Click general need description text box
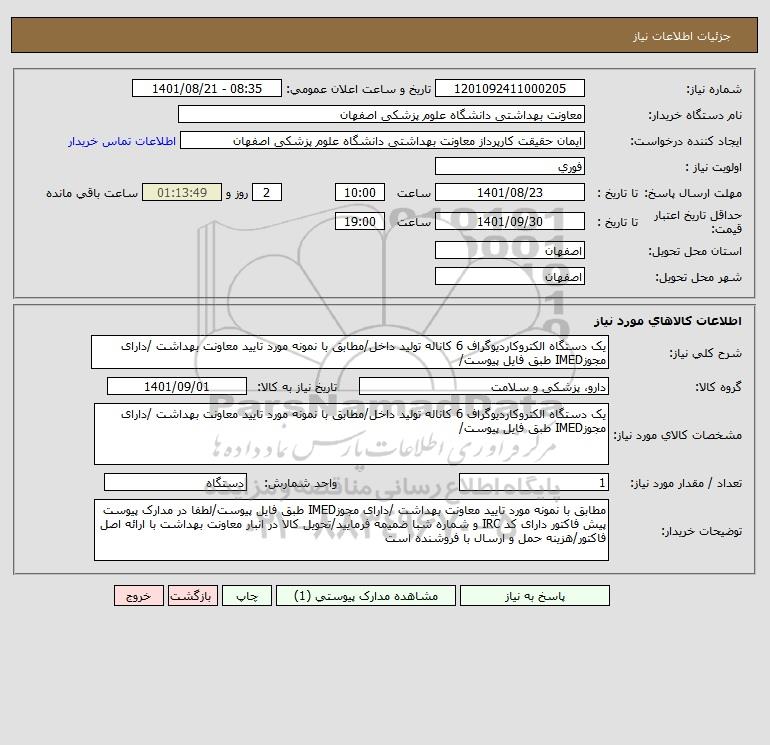The width and height of the screenshot is (770, 745). click(350, 353)
